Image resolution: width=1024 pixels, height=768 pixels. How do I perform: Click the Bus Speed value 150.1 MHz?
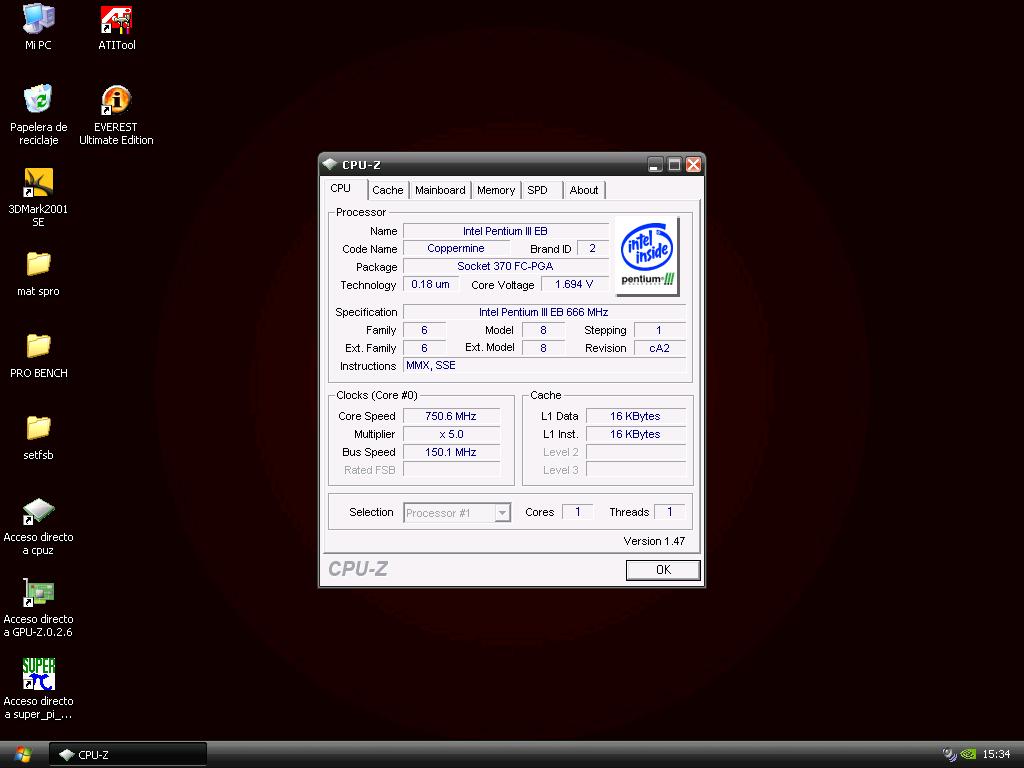451,452
